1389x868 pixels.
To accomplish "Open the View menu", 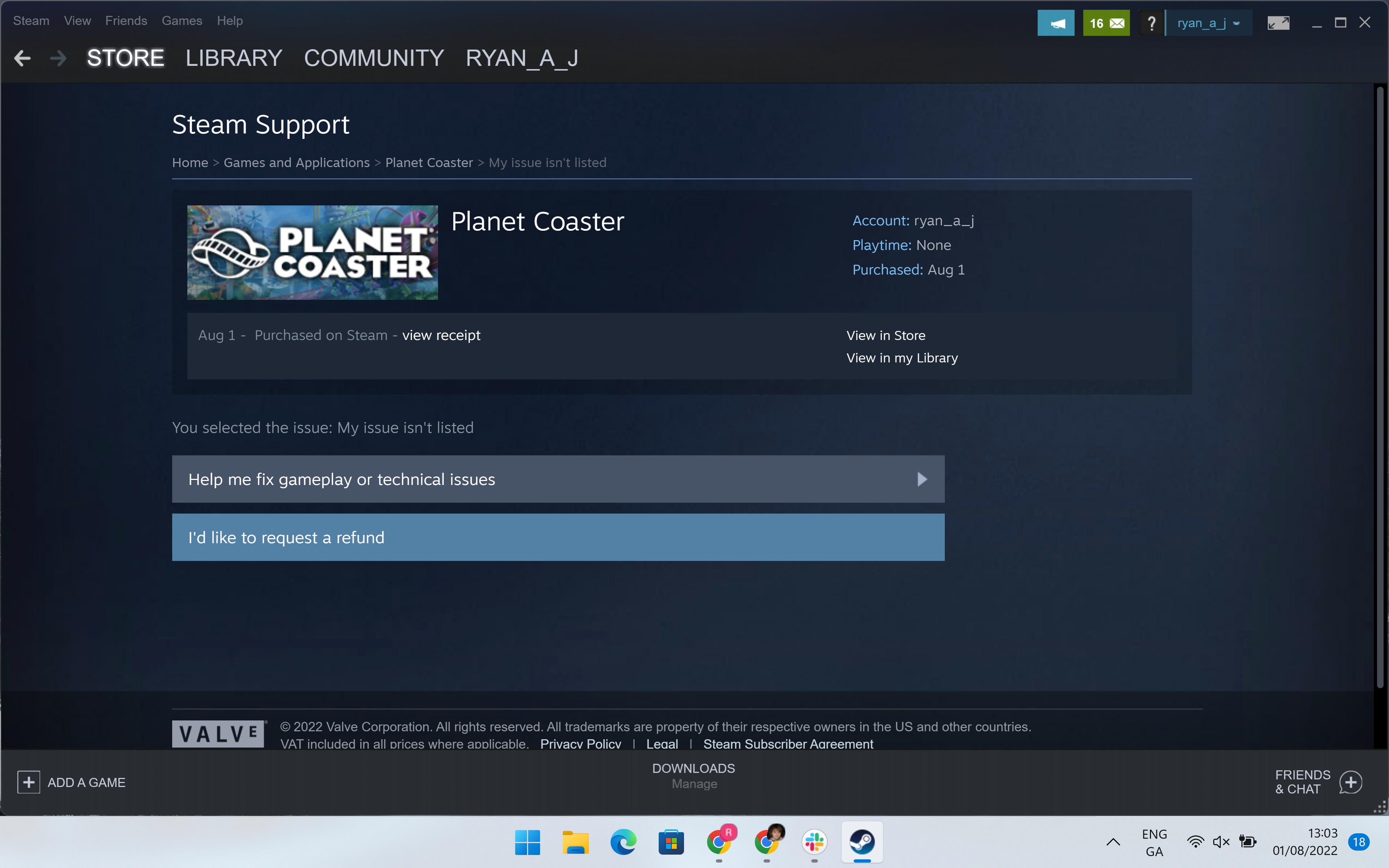I will pos(77,21).
